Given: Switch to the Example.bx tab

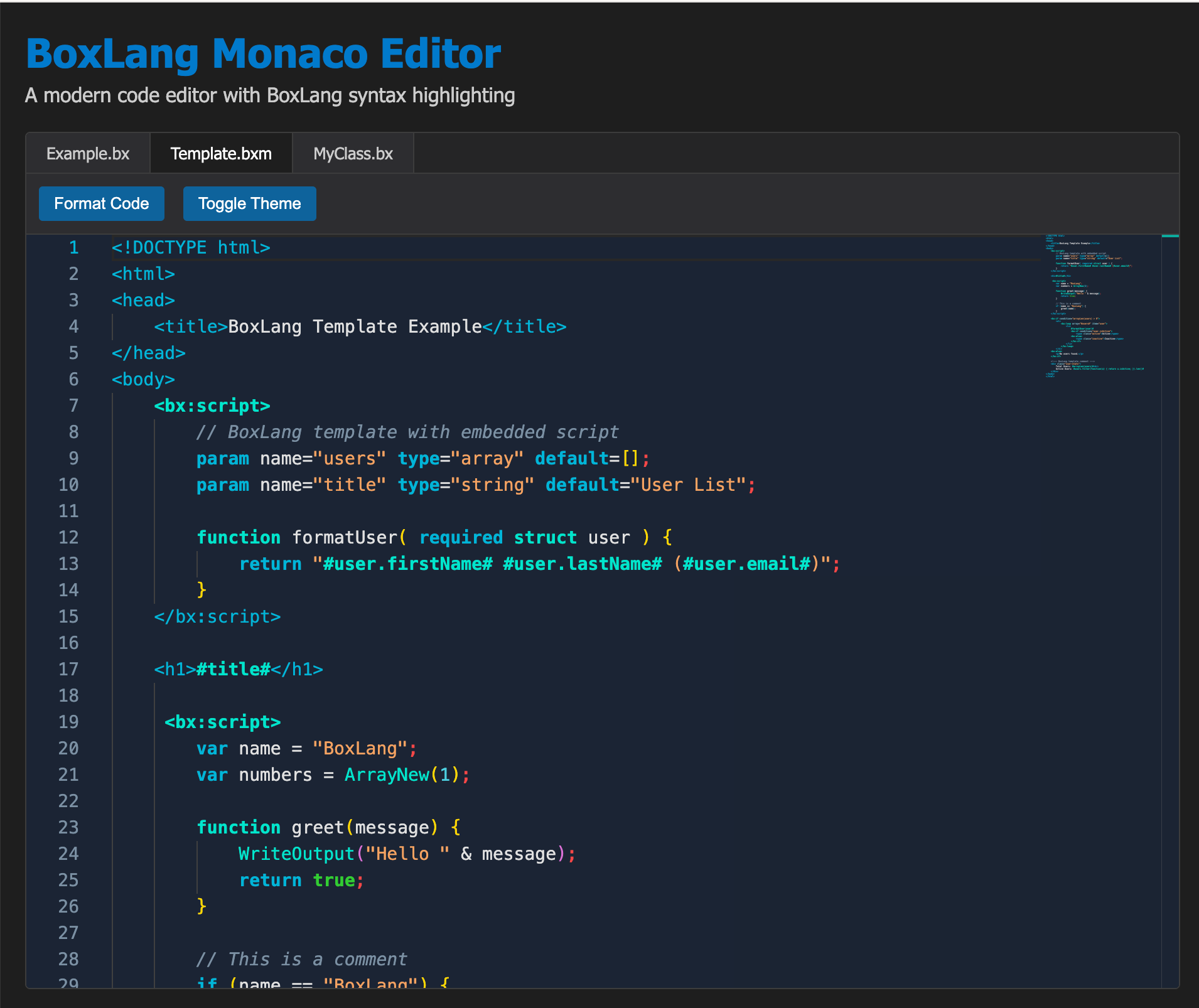Looking at the screenshot, I should click(88, 154).
